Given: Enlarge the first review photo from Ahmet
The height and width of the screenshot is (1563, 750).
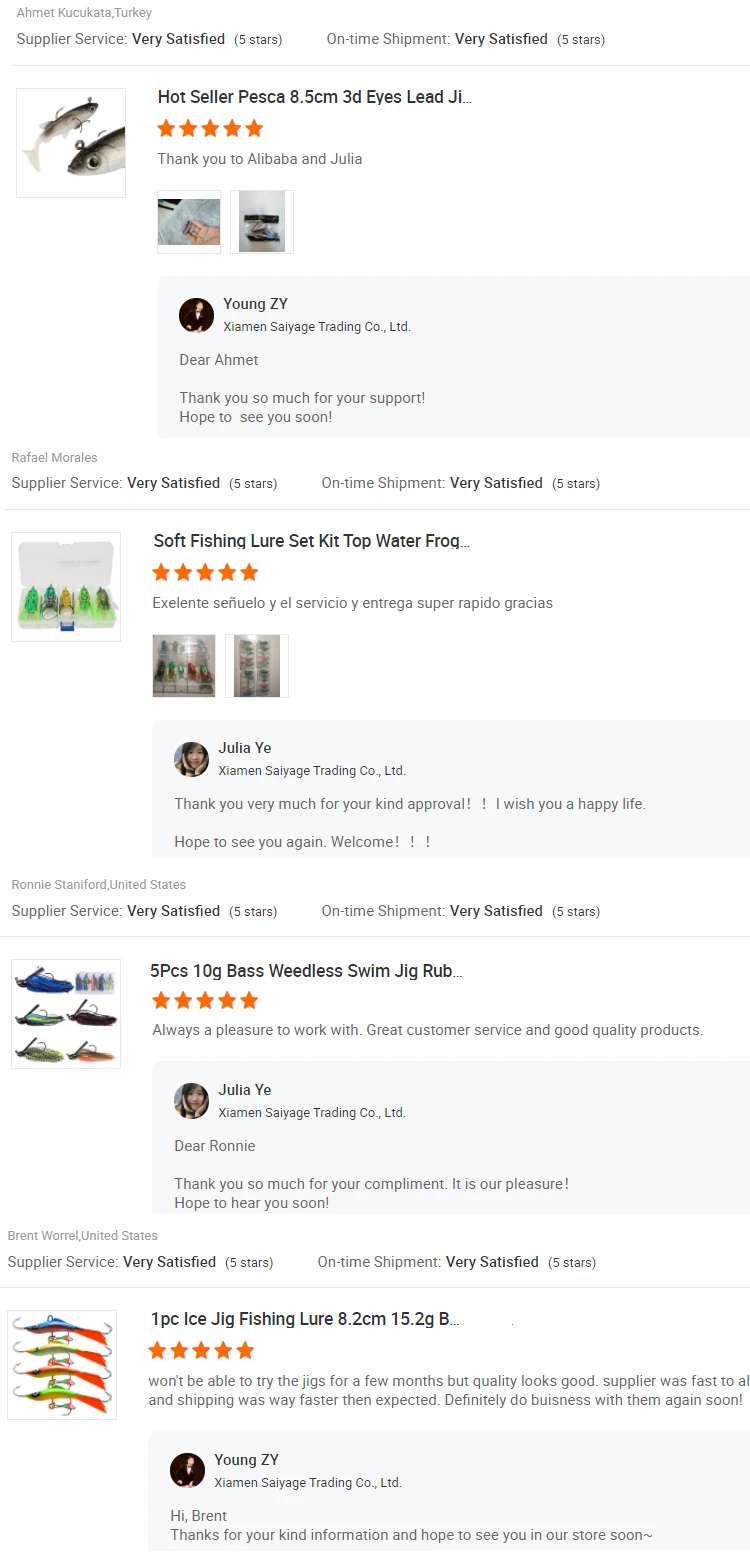Looking at the screenshot, I should (189, 222).
